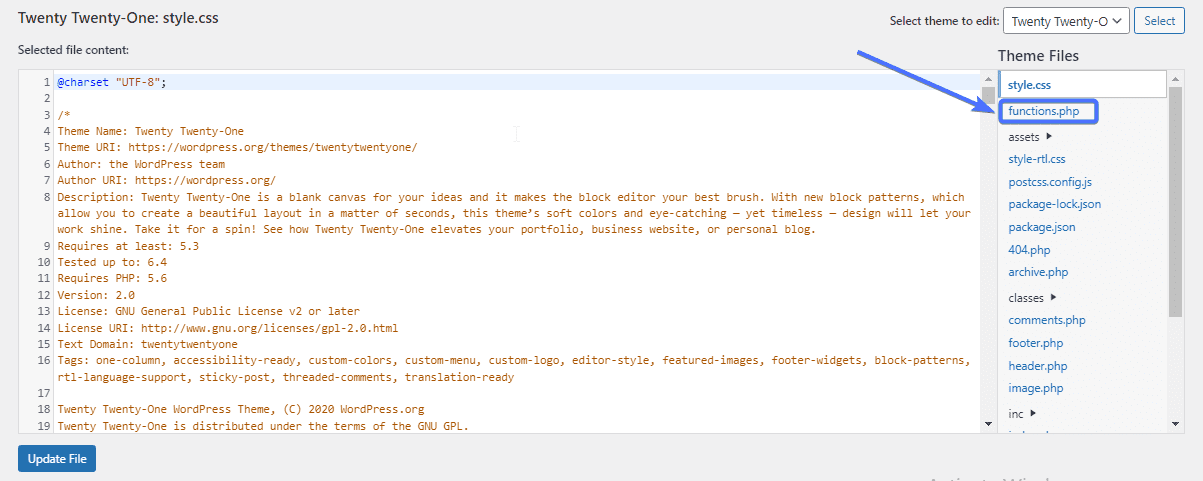Open the theme selection dropdown

coord(1066,20)
